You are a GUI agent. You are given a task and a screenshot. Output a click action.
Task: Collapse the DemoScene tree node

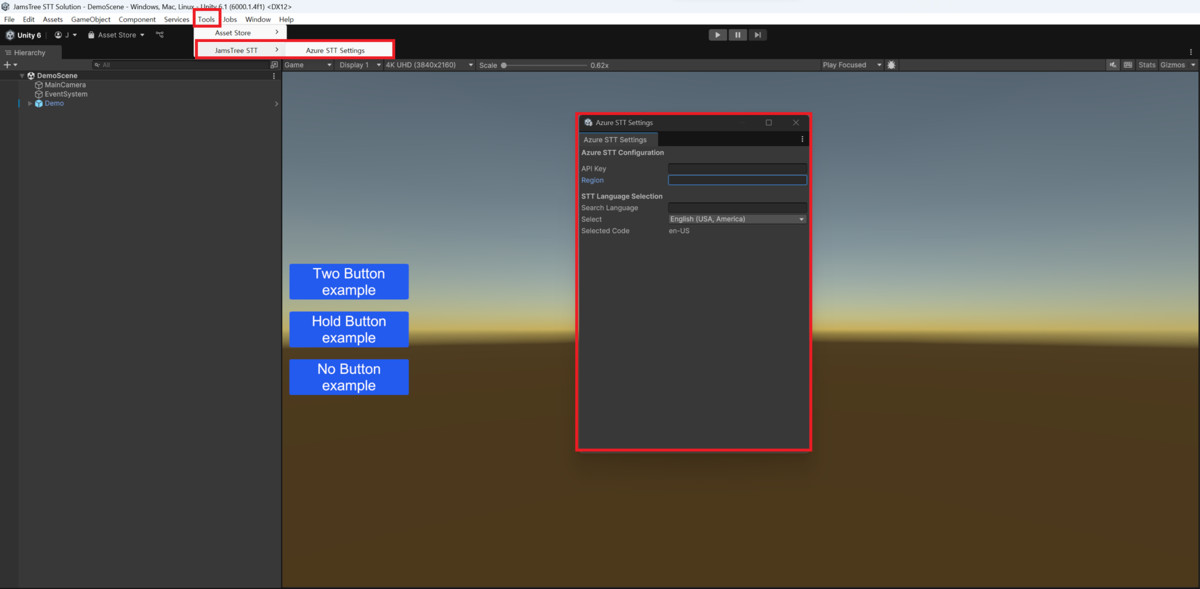22,76
